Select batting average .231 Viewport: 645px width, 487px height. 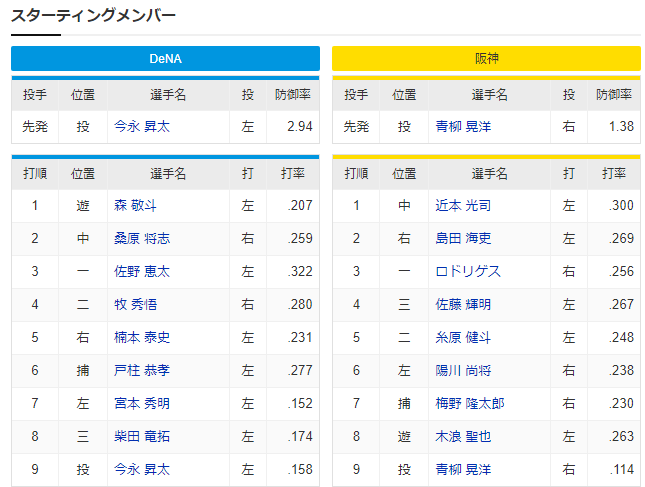(x=300, y=337)
